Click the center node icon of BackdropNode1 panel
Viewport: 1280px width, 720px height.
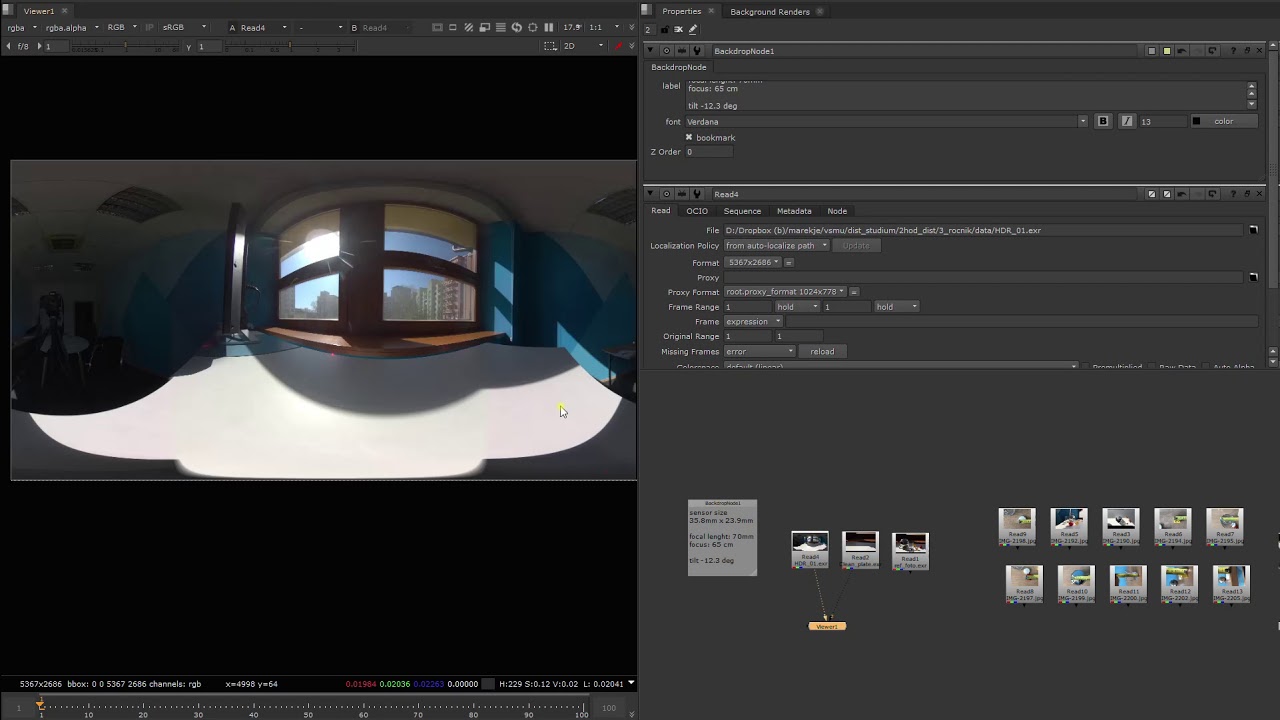tap(667, 51)
